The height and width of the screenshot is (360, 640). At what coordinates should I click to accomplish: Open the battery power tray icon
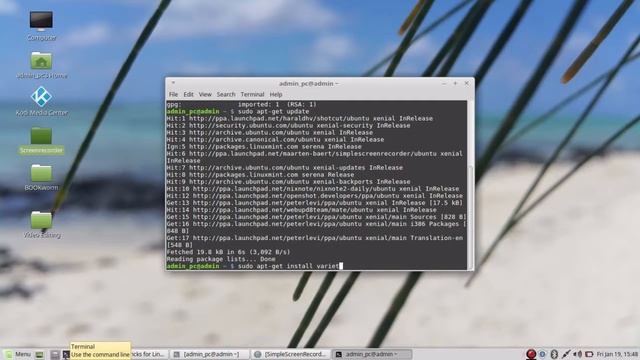(x=589, y=354)
